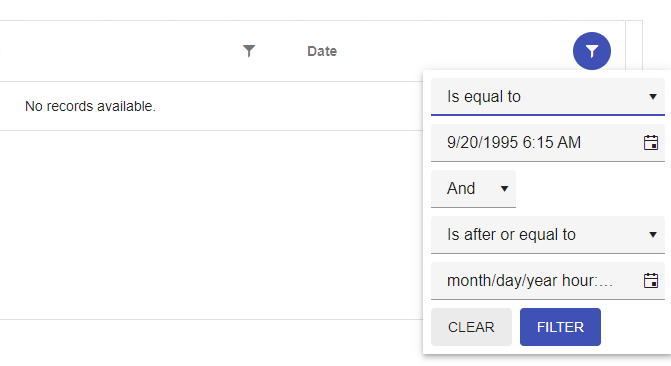Click the active blue filter button
Viewport: 671px width, 366px height.
[x=591, y=51]
